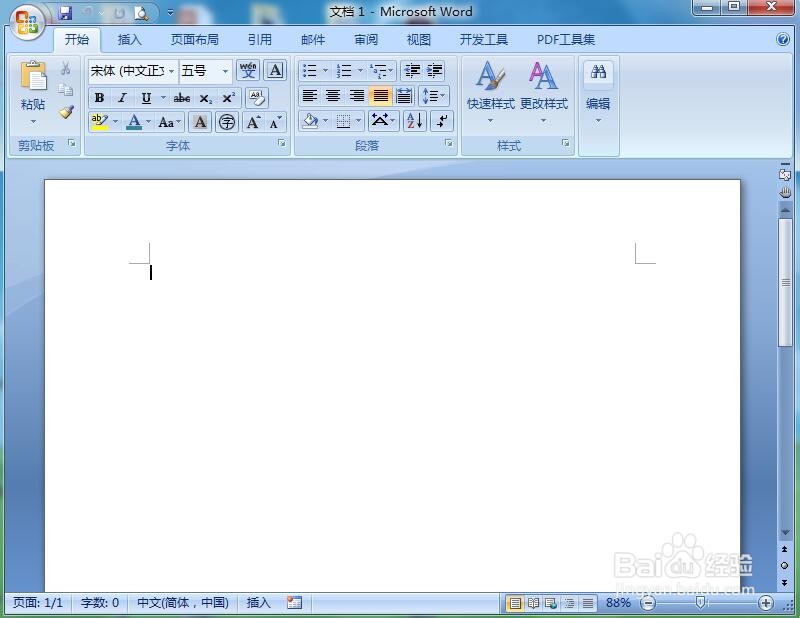Open the Editing (编辑) binoculars menu
Image resolution: width=800 pixels, height=618 pixels.
[x=598, y=91]
